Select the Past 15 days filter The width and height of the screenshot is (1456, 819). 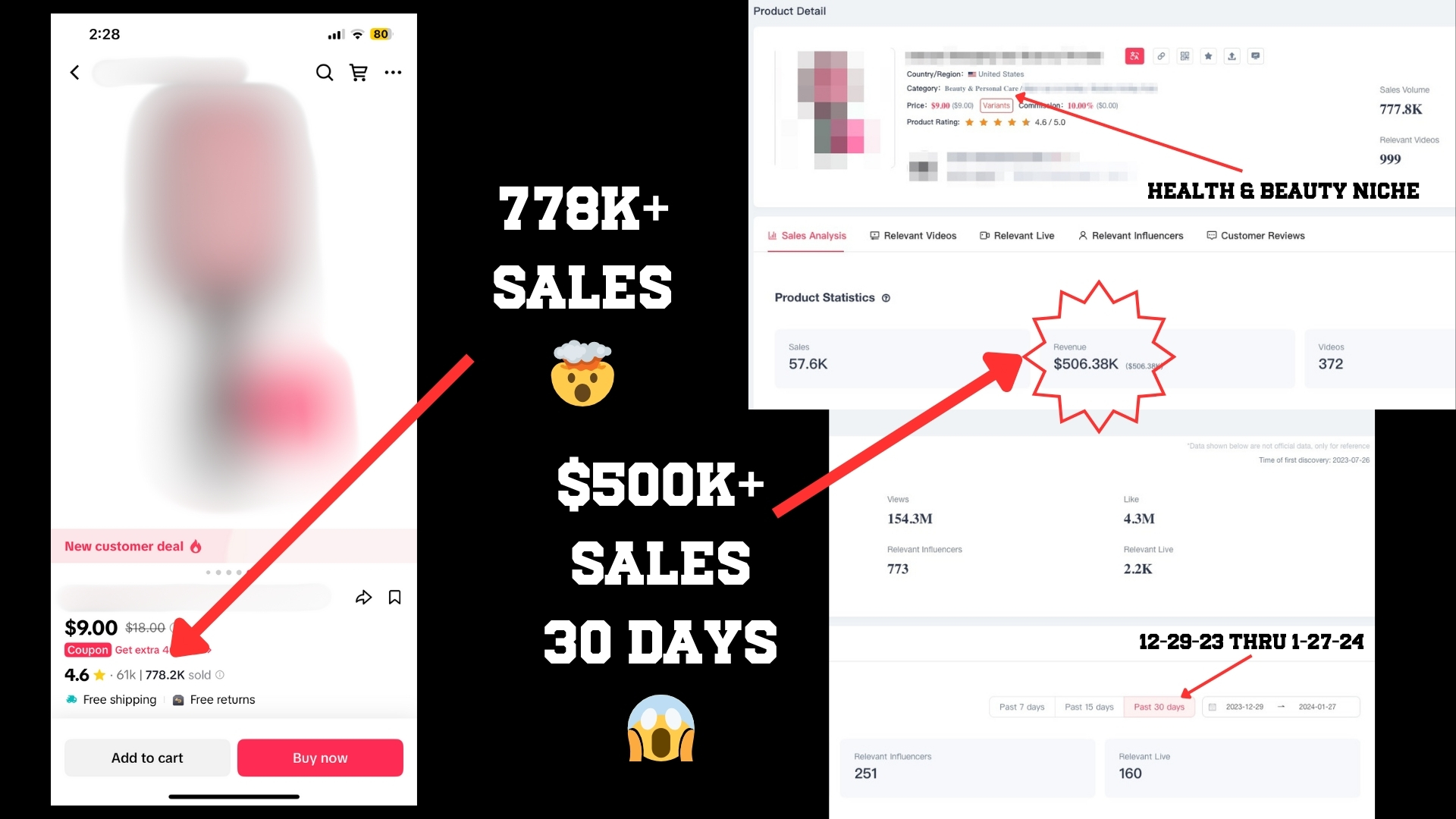(x=1088, y=706)
